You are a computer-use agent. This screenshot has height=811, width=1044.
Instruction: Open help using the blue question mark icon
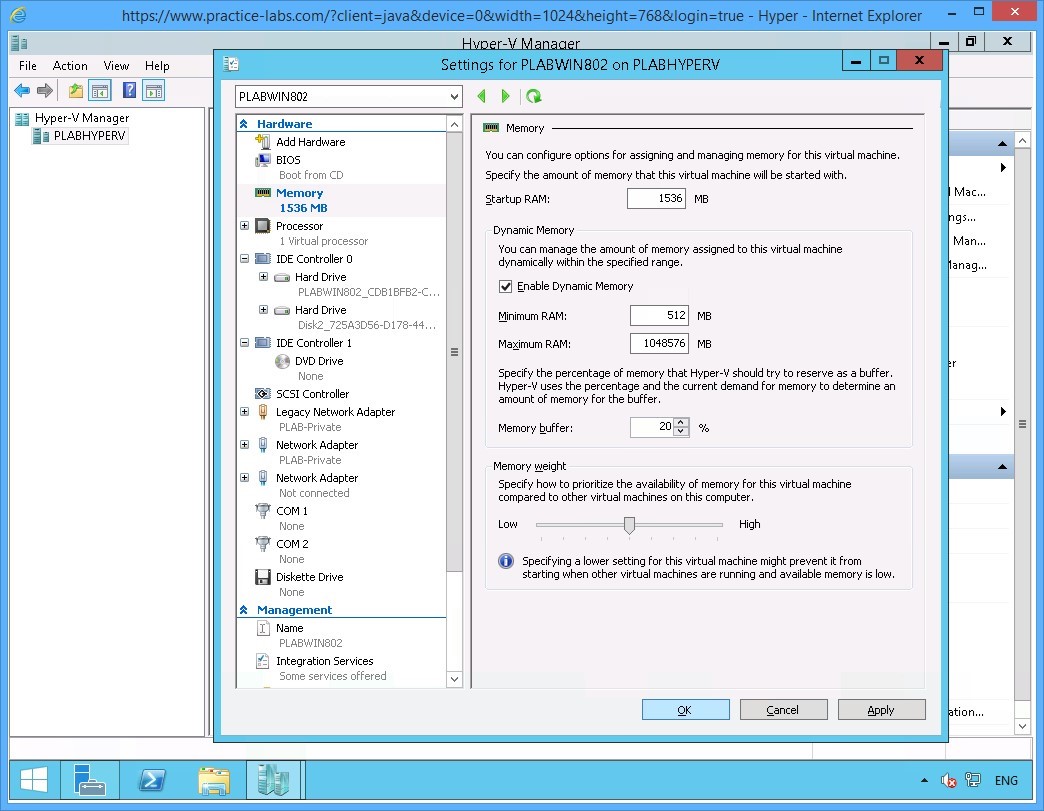point(128,91)
